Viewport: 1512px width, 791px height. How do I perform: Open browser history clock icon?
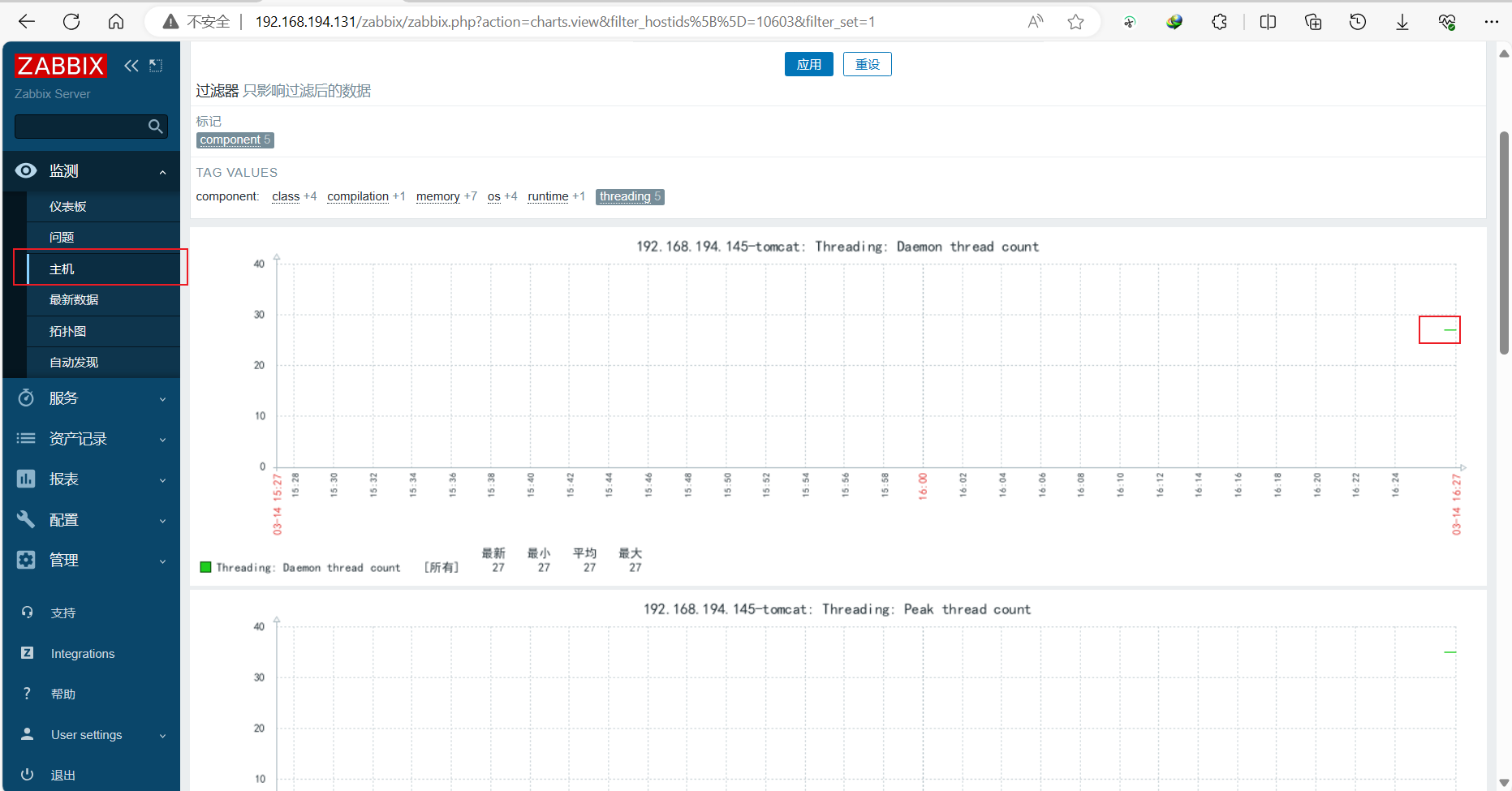[1358, 22]
